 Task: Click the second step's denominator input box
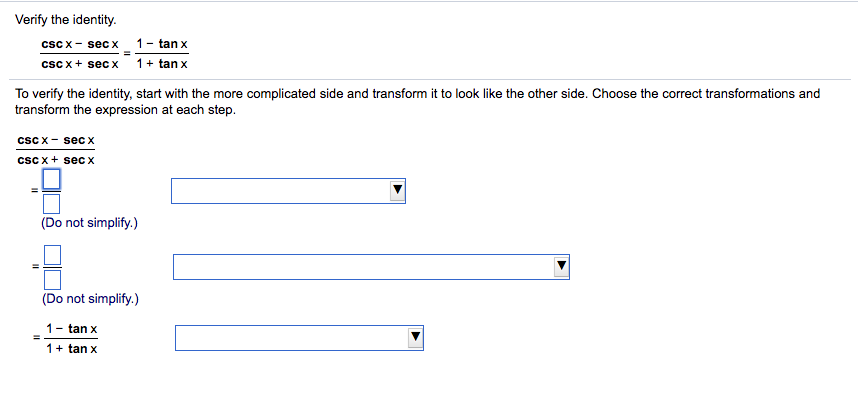coord(52,281)
